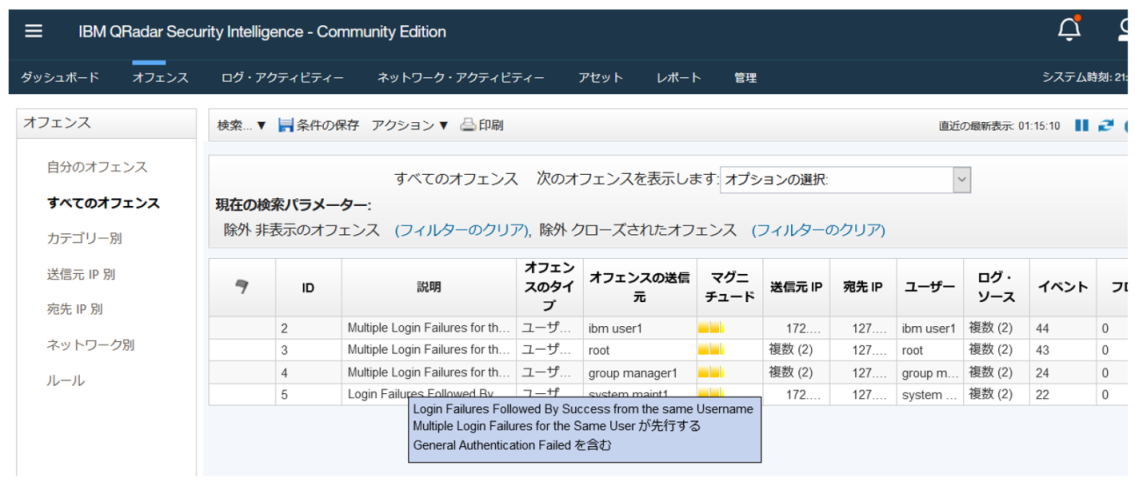The width and height of the screenshot is (1135, 482).
Task: Click event count 43
Action: [1042, 350]
